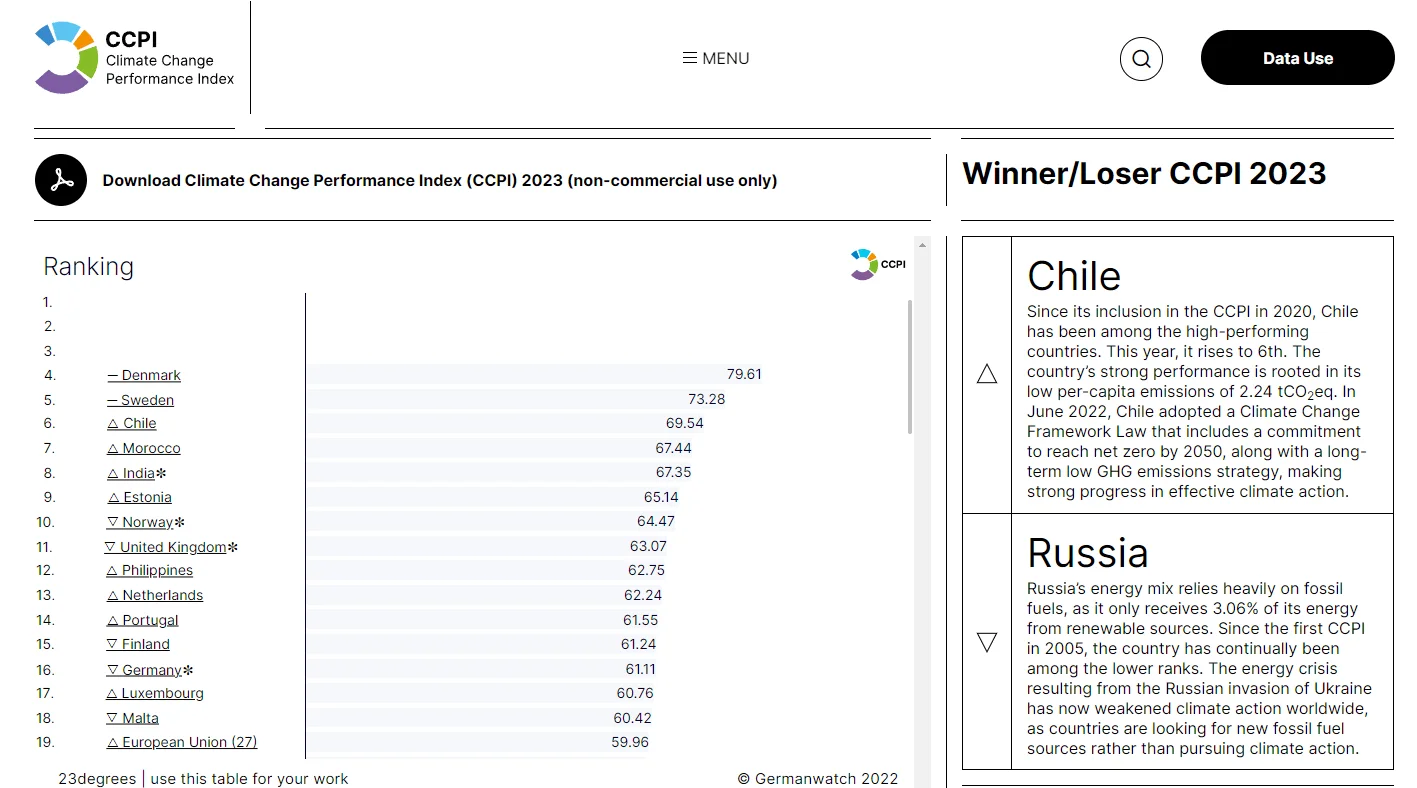This screenshot has height=788, width=1417.
Task: Click Denmark's score bar value 79.61
Action: pyautogui.click(x=744, y=375)
